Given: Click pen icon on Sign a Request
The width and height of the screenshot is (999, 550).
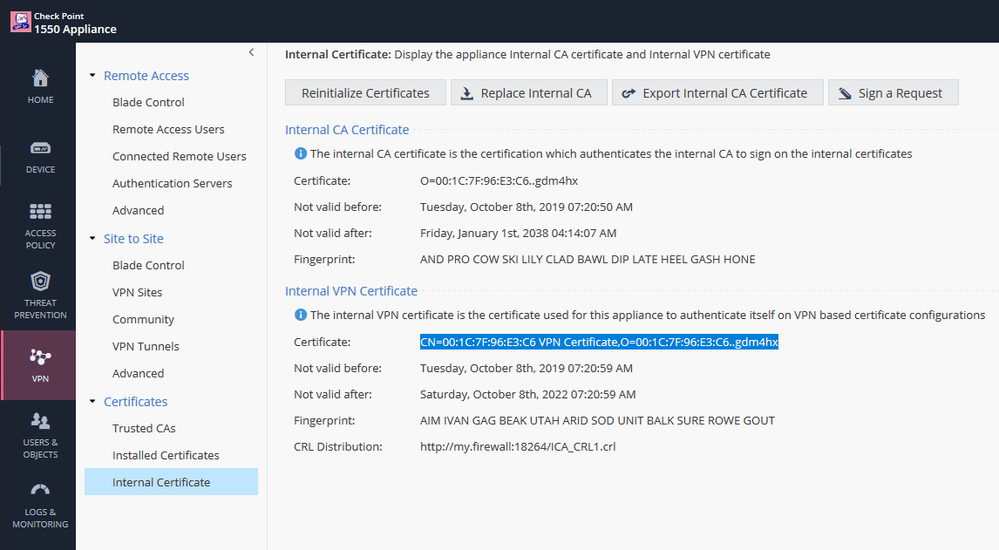Looking at the screenshot, I should coord(845,94).
